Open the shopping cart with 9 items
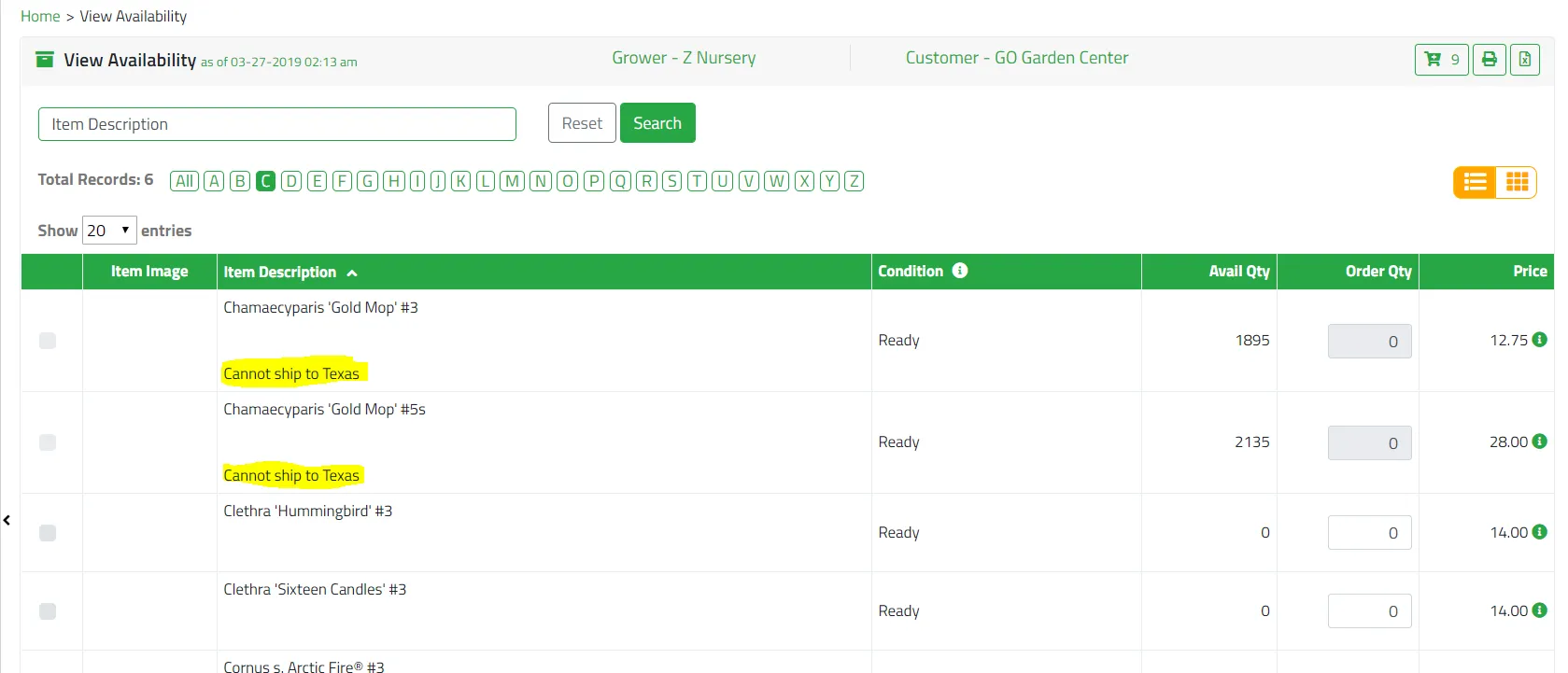Image resolution: width=1568 pixels, height=673 pixels. (x=1441, y=60)
